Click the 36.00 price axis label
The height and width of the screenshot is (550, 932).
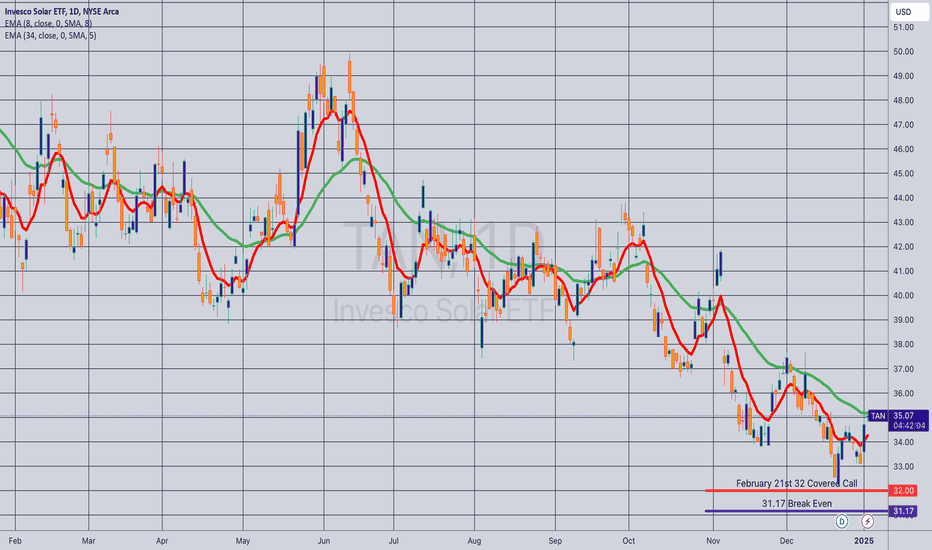tap(903, 394)
